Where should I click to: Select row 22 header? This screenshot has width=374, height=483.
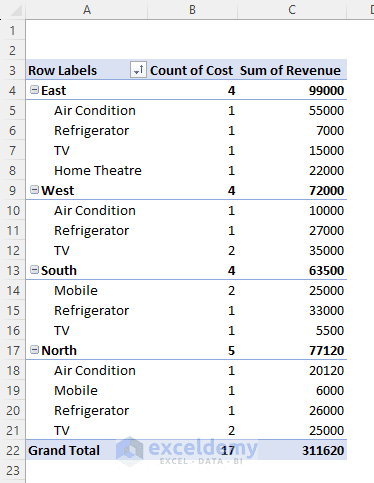pos(13,450)
